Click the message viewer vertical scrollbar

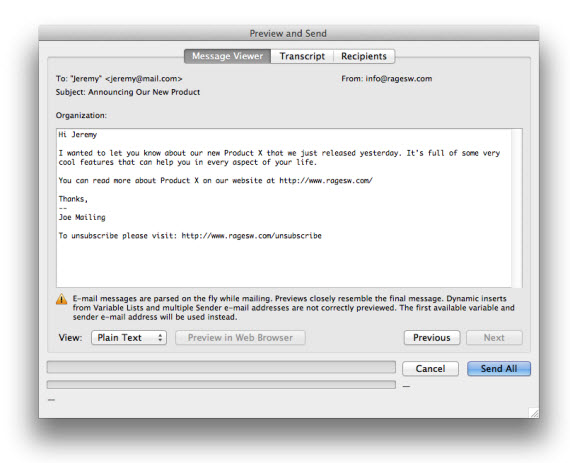517,208
